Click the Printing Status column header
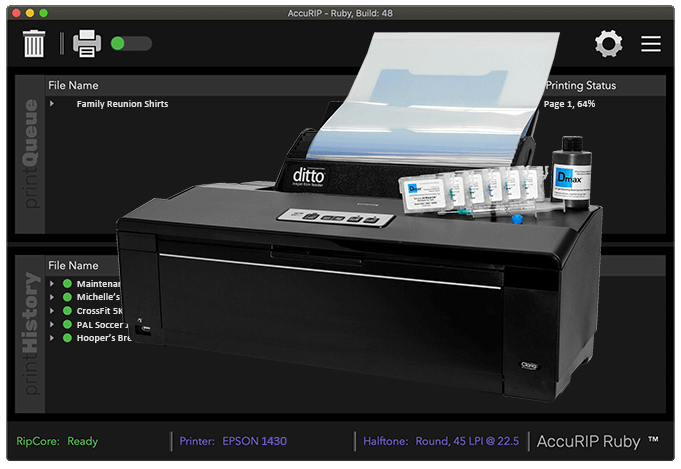Image resolution: width=681 pixels, height=469 pixels. click(x=581, y=86)
